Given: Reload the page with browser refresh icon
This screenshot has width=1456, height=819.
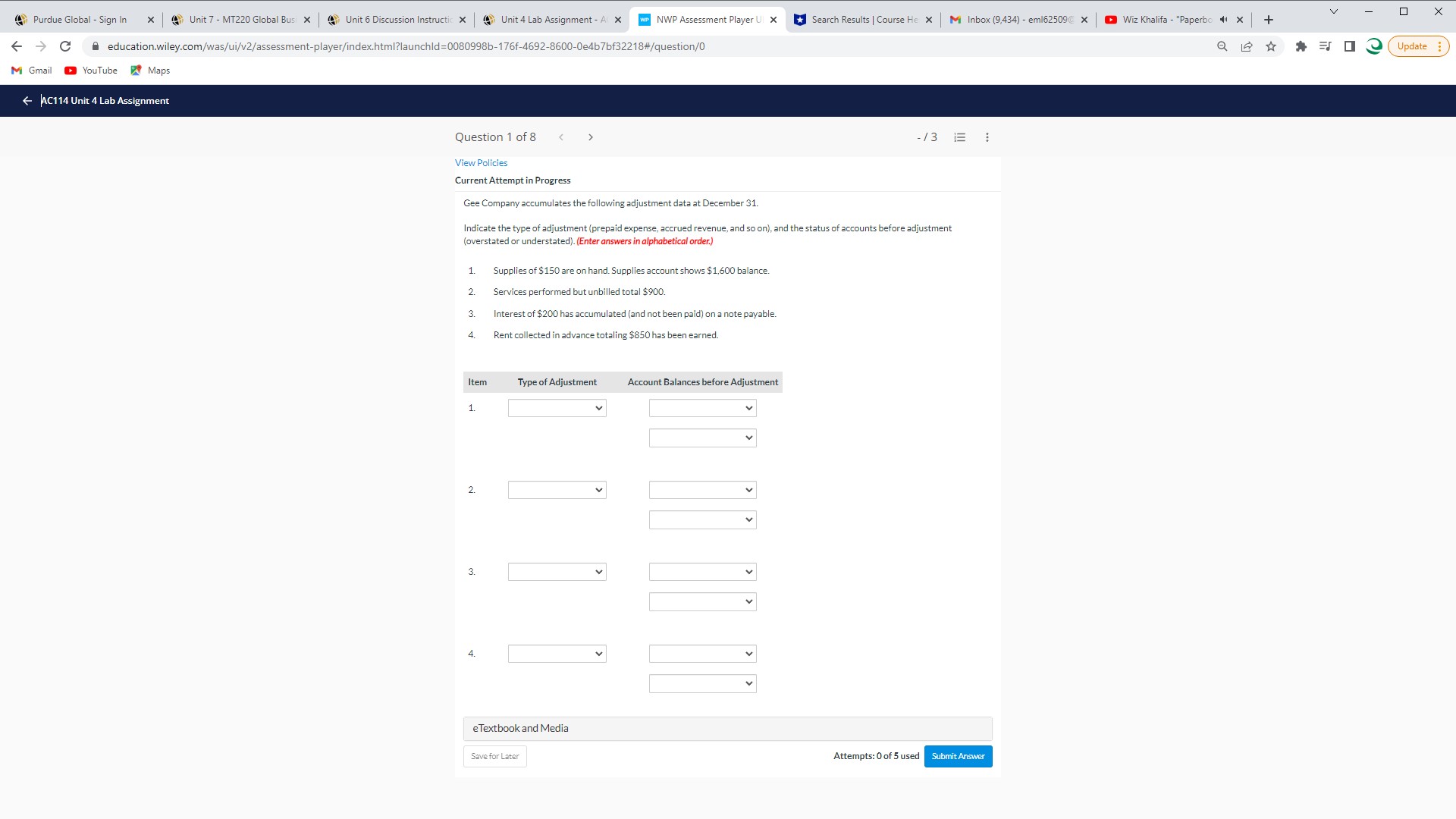Looking at the screenshot, I should [x=65, y=46].
